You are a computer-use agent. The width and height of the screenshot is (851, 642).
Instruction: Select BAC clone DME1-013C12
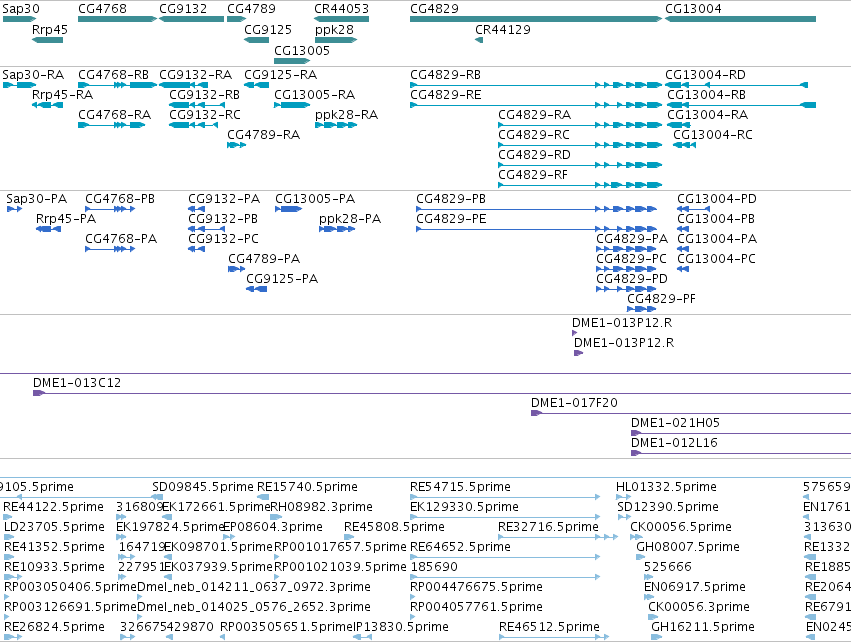tap(77, 383)
